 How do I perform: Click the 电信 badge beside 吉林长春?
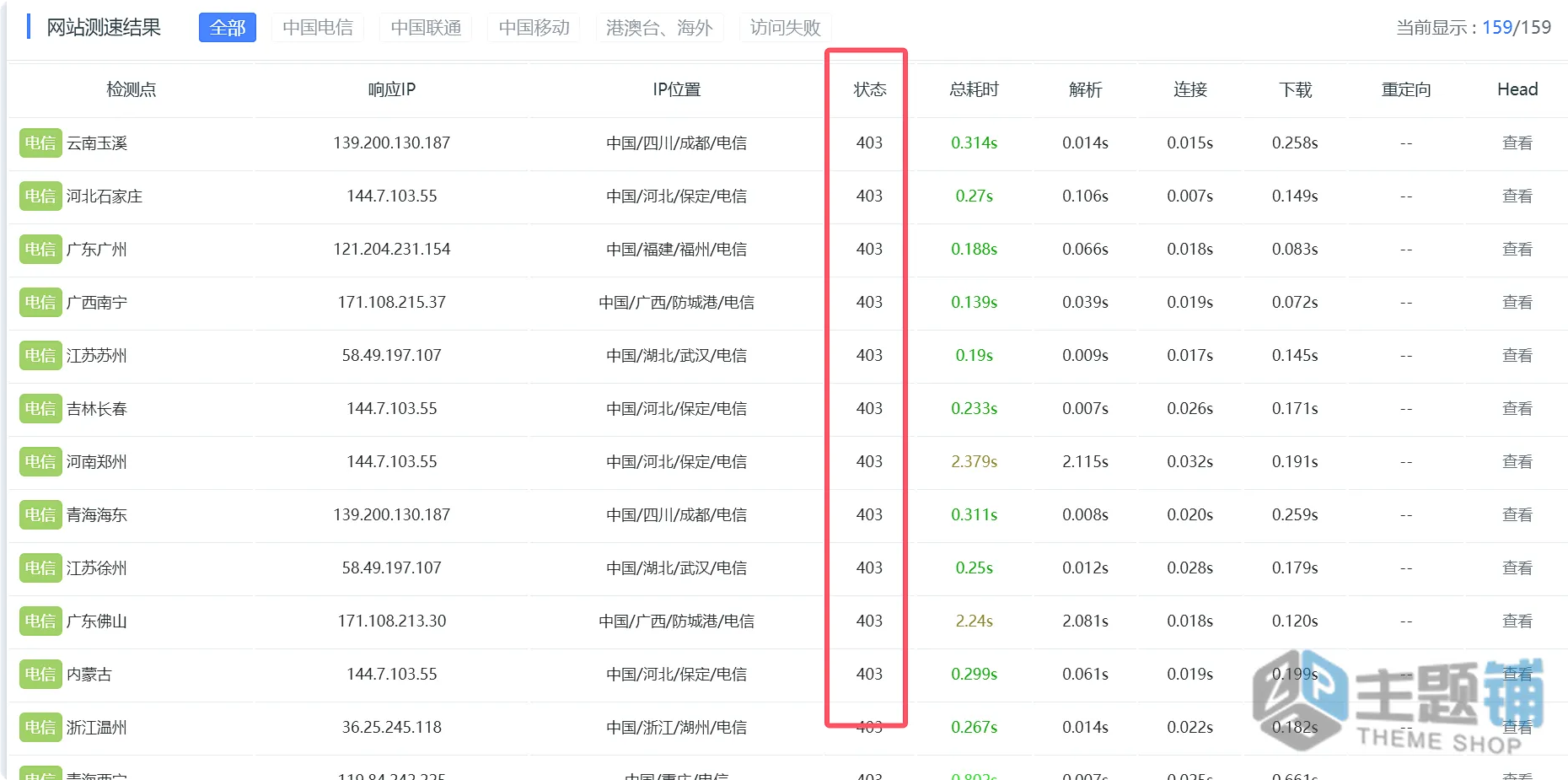[x=40, y=409]
